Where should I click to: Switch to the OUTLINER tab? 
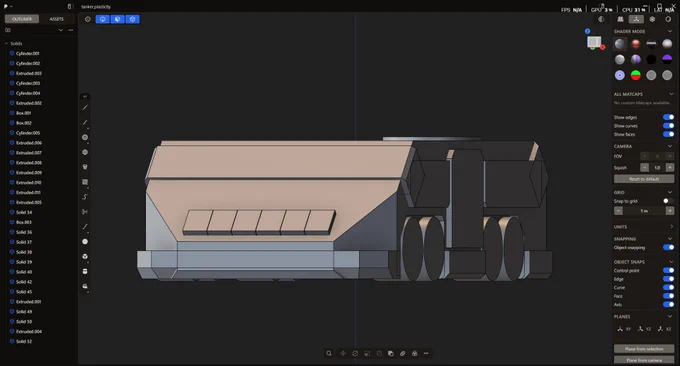pyautogui.click(x=22, y=19)
